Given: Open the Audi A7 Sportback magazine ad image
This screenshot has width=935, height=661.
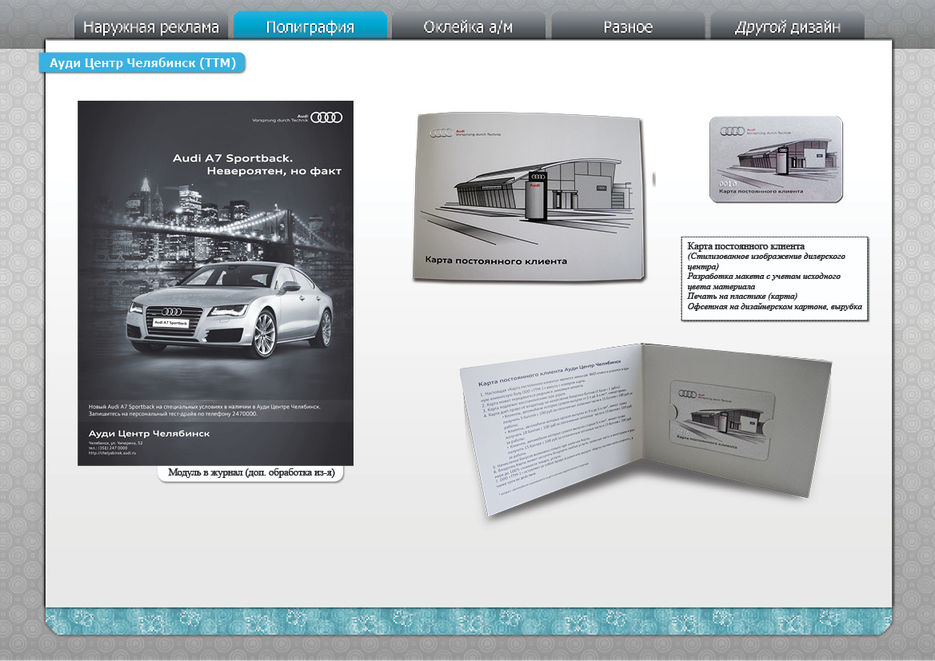Looking at the screenshot, I should coord(215,283).
